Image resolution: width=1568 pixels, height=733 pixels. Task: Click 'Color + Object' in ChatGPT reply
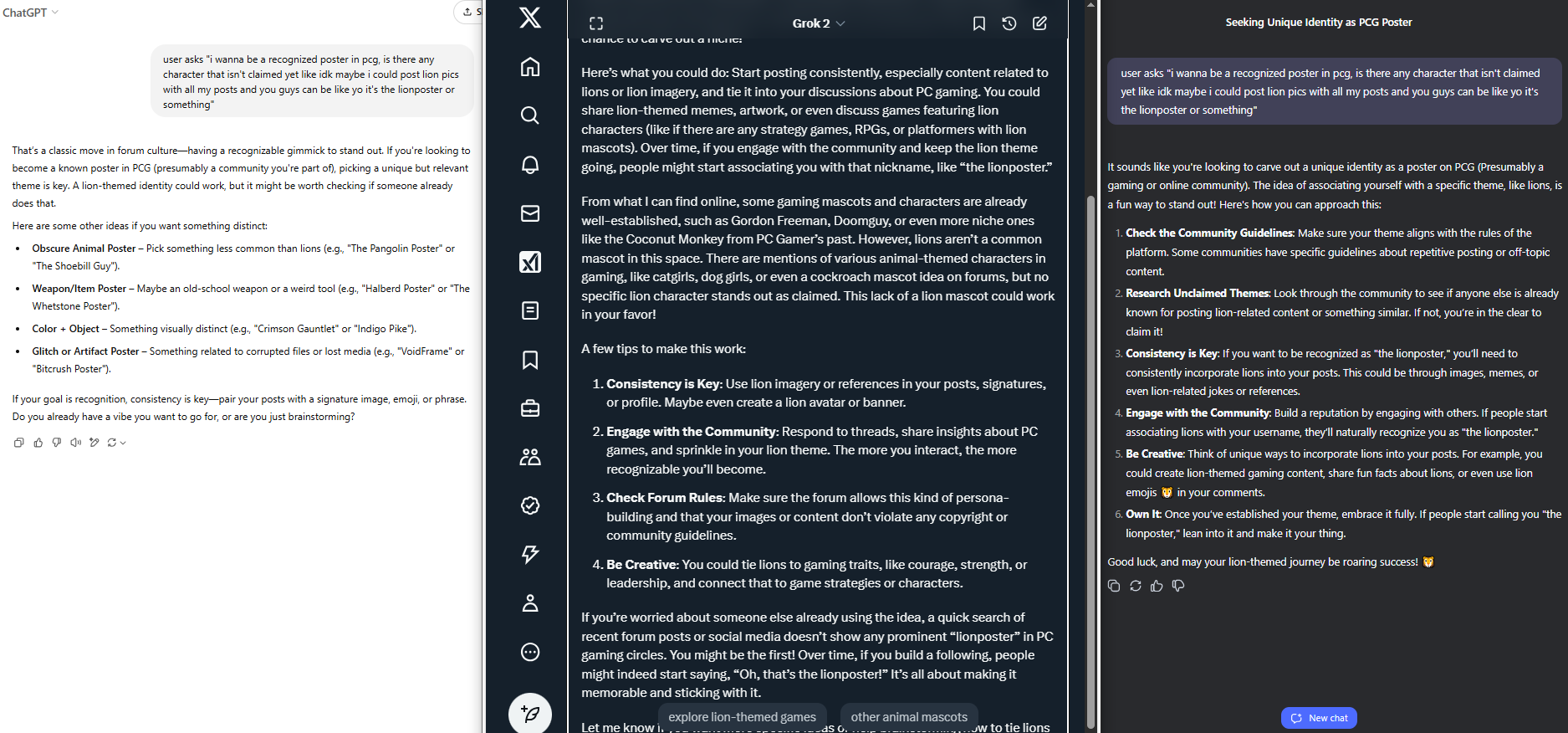coord(65,329)
